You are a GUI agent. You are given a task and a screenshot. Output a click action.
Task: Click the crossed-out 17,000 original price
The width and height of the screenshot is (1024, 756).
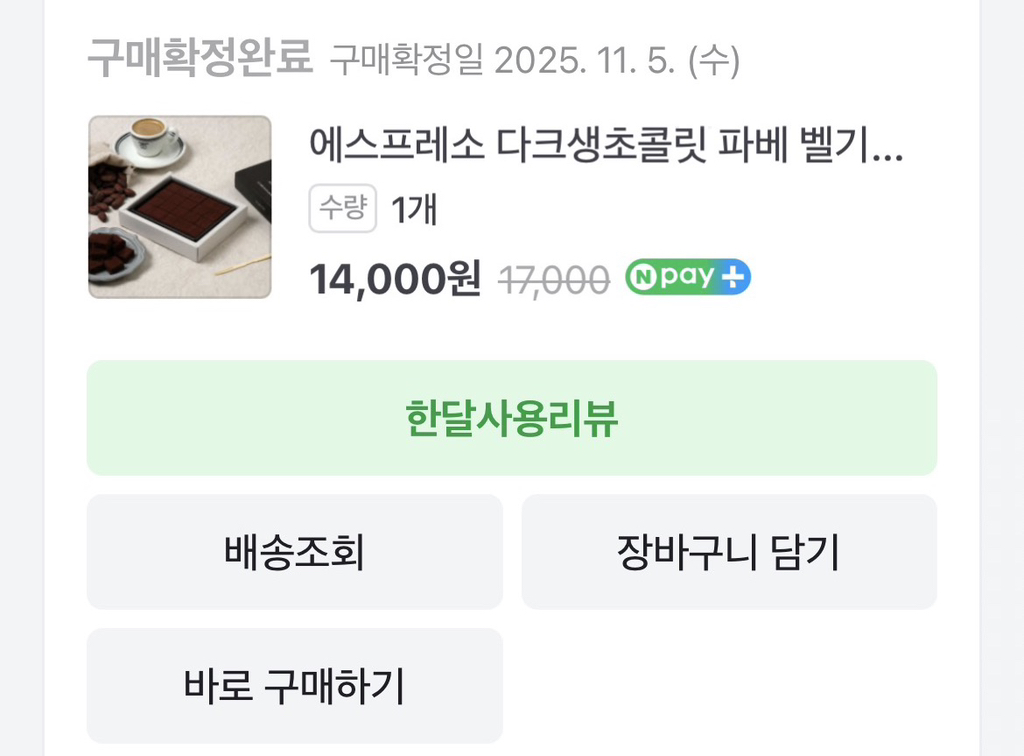tap(553, 280)
